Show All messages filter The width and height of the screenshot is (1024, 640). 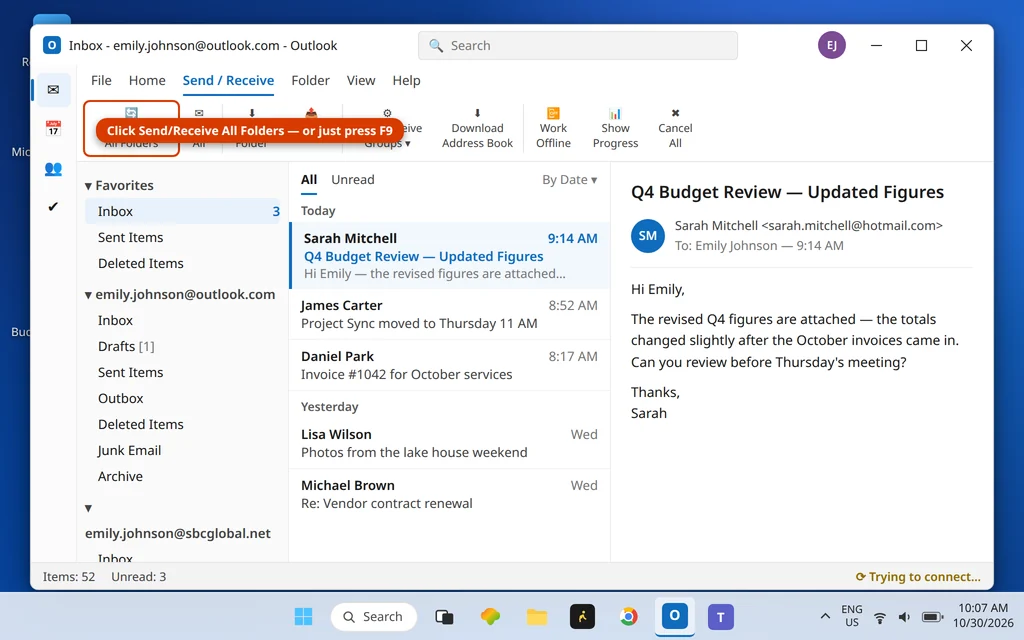pyautogui.click(x=309, y=180)
